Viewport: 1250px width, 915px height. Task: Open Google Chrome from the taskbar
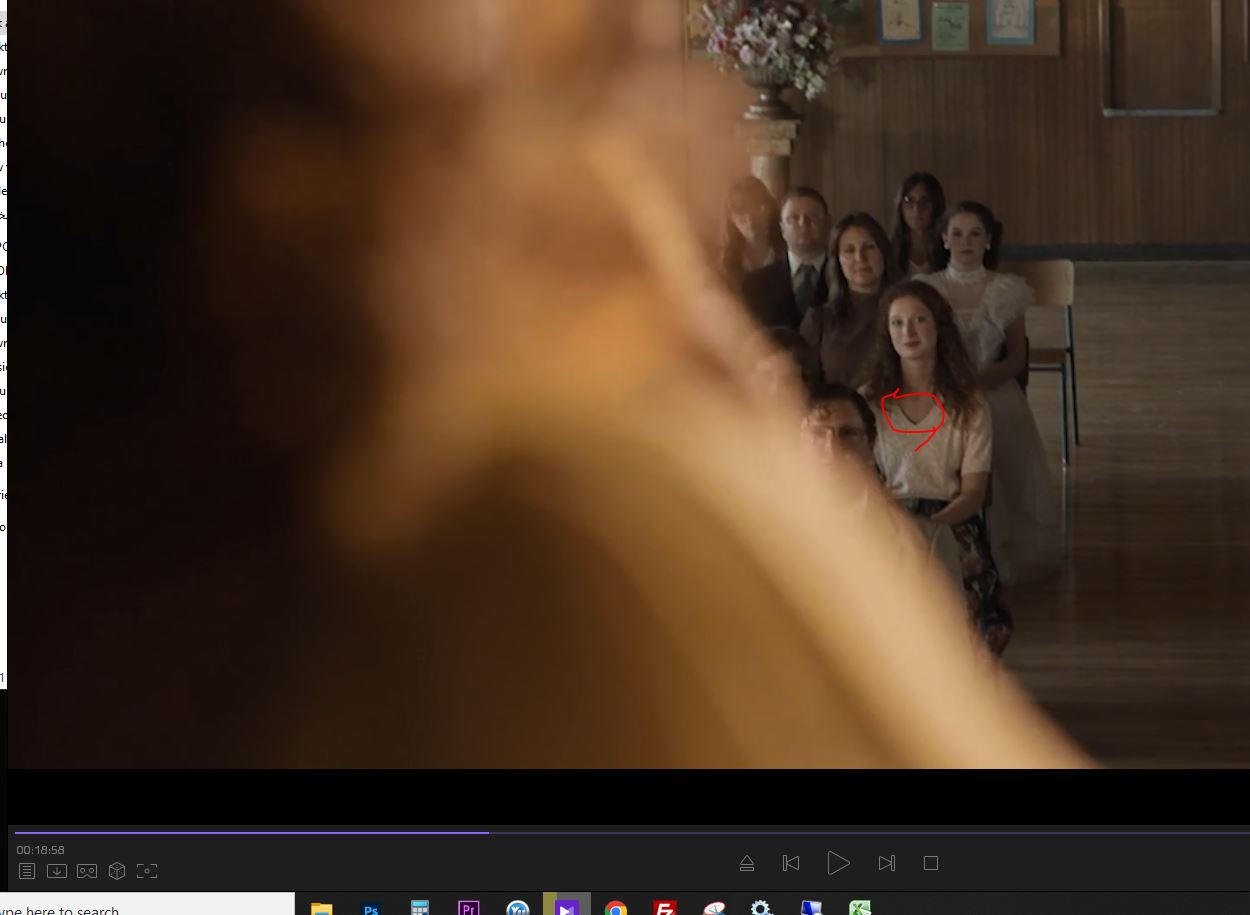point(615,908)
